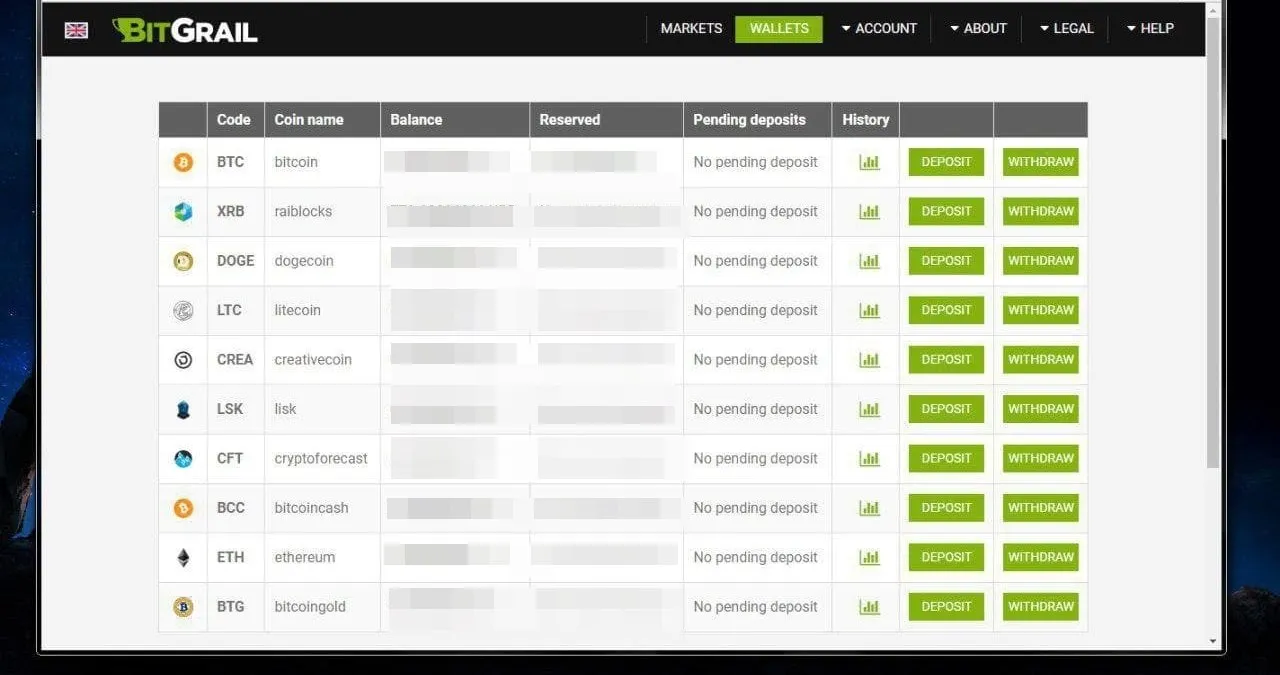The width and height of the screenshot is (1280, 675).
Task: Click the 'ethereum' coin name text
Action: (x=305, y=557)
